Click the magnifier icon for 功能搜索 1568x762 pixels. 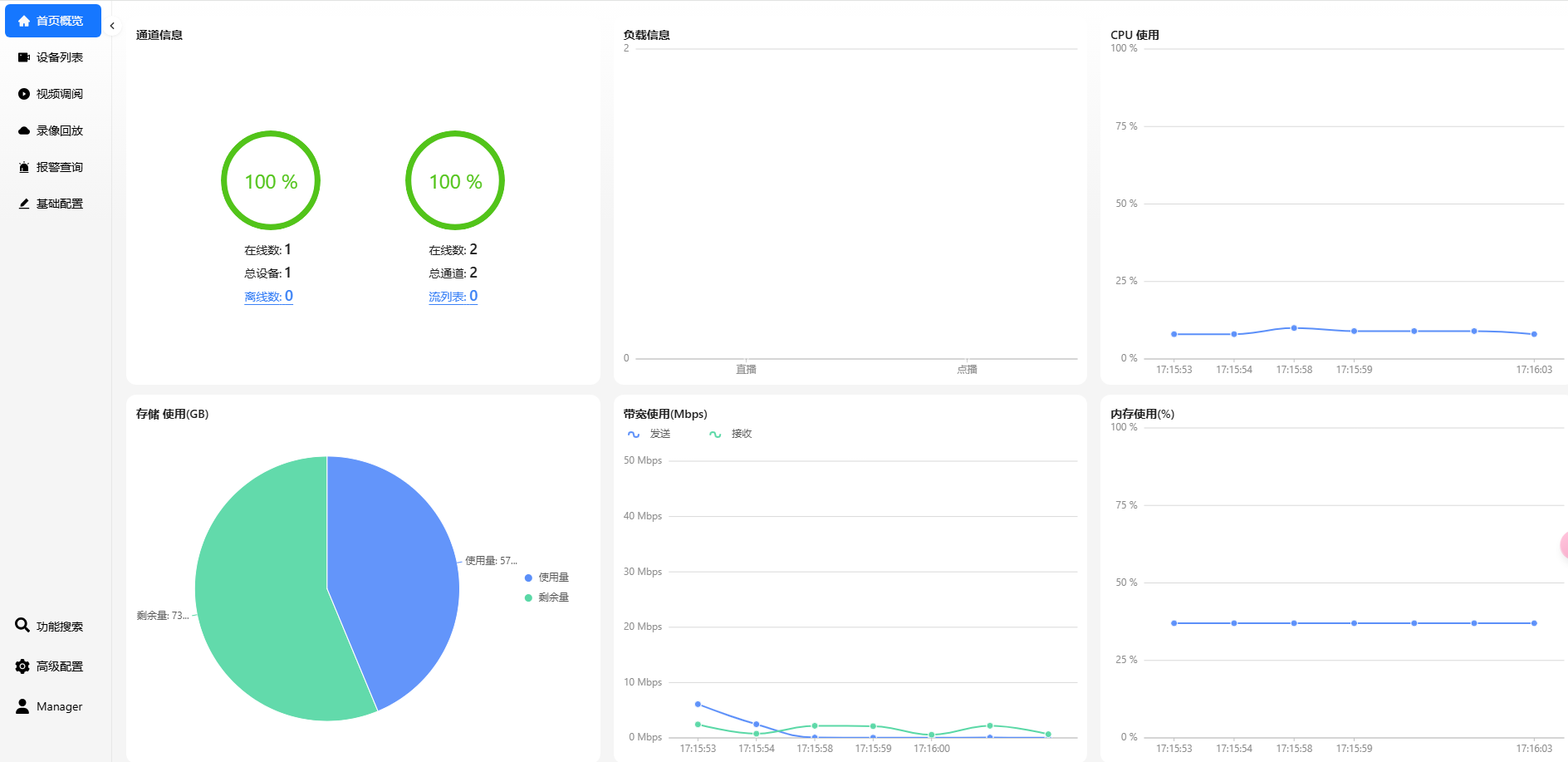point(22,626)
